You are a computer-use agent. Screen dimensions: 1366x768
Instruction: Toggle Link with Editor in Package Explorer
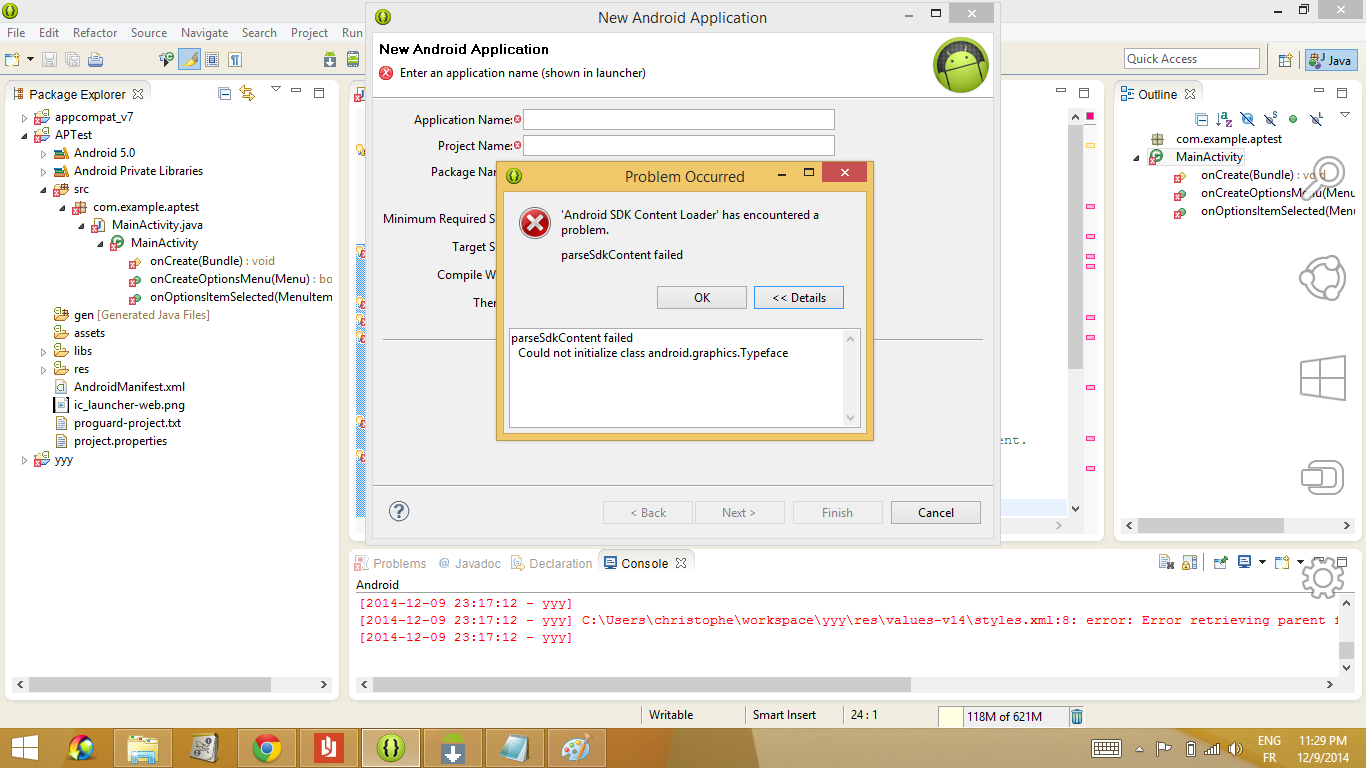[x=247, y=93]
